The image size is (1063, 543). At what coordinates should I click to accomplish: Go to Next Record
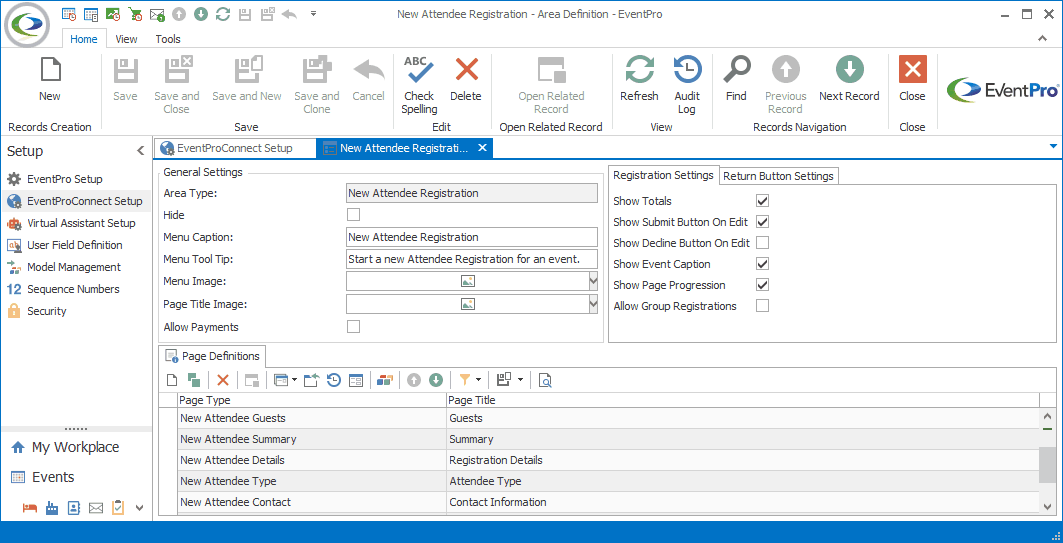tap(849, 79)
